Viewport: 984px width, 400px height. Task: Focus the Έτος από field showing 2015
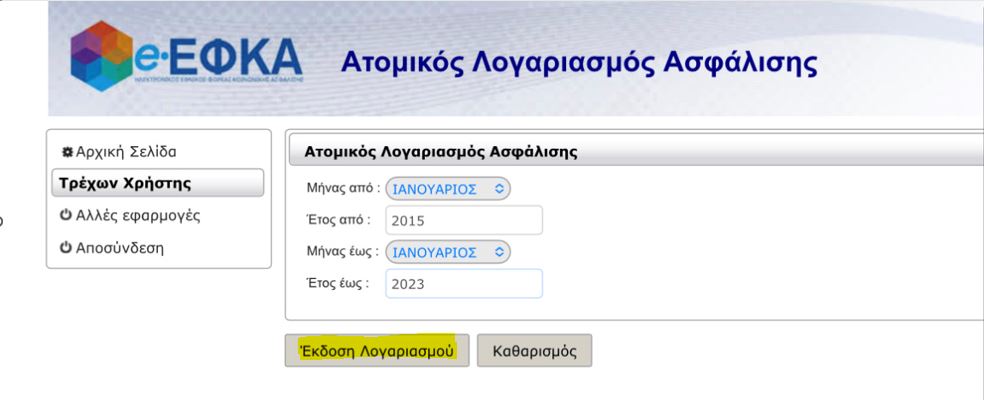(463, 220)
